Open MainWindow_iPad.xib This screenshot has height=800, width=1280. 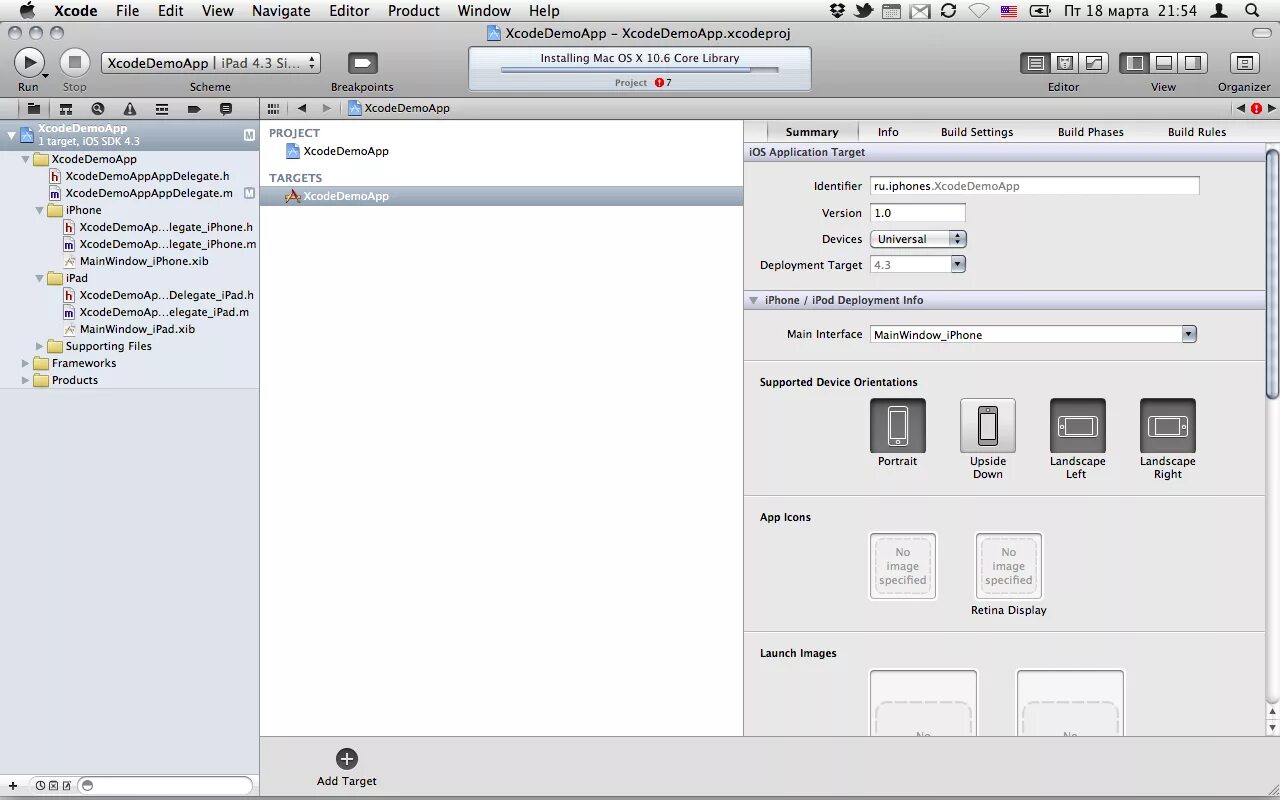tap(137, 329)
